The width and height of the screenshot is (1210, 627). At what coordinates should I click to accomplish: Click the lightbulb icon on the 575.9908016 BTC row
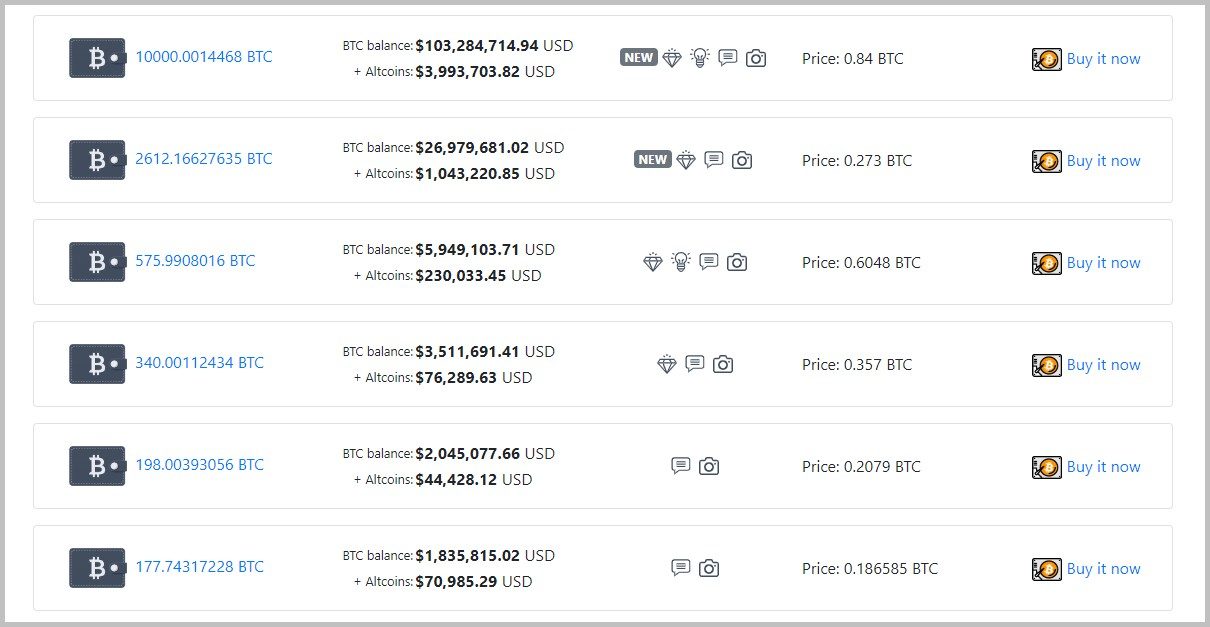click(x=681, y=262)
